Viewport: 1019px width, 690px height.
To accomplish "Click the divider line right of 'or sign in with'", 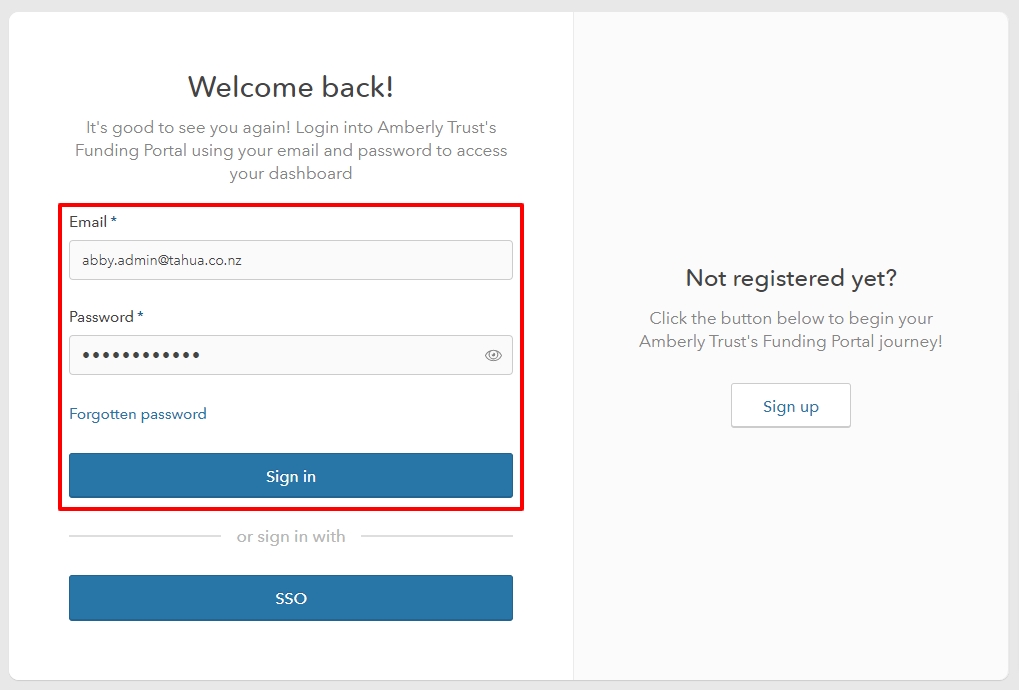I will coord(436,536).
